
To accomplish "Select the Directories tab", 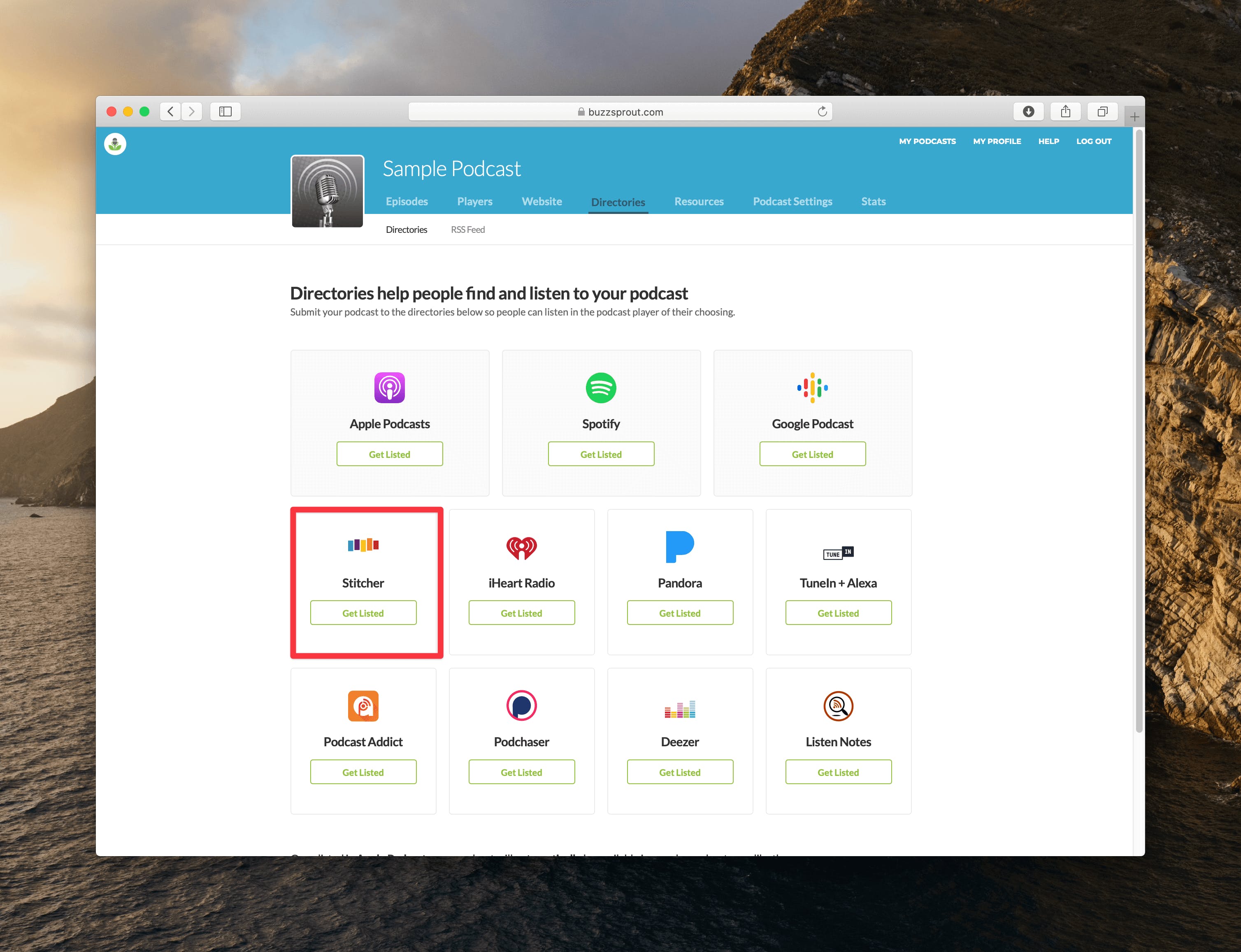I will (x=617, y=201).
